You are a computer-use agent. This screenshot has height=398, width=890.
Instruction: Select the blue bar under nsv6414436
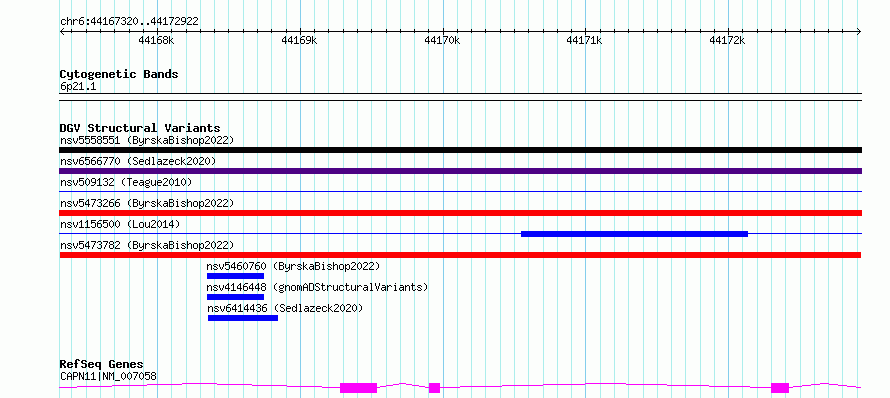point(243,318)
